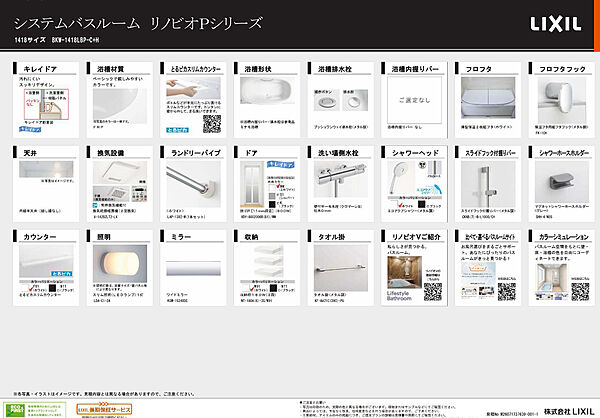This screenshot has height=418, width=600.
Task: Open the 照明 lamp photo
Action: pyautogui.click(x=120, y=264)
